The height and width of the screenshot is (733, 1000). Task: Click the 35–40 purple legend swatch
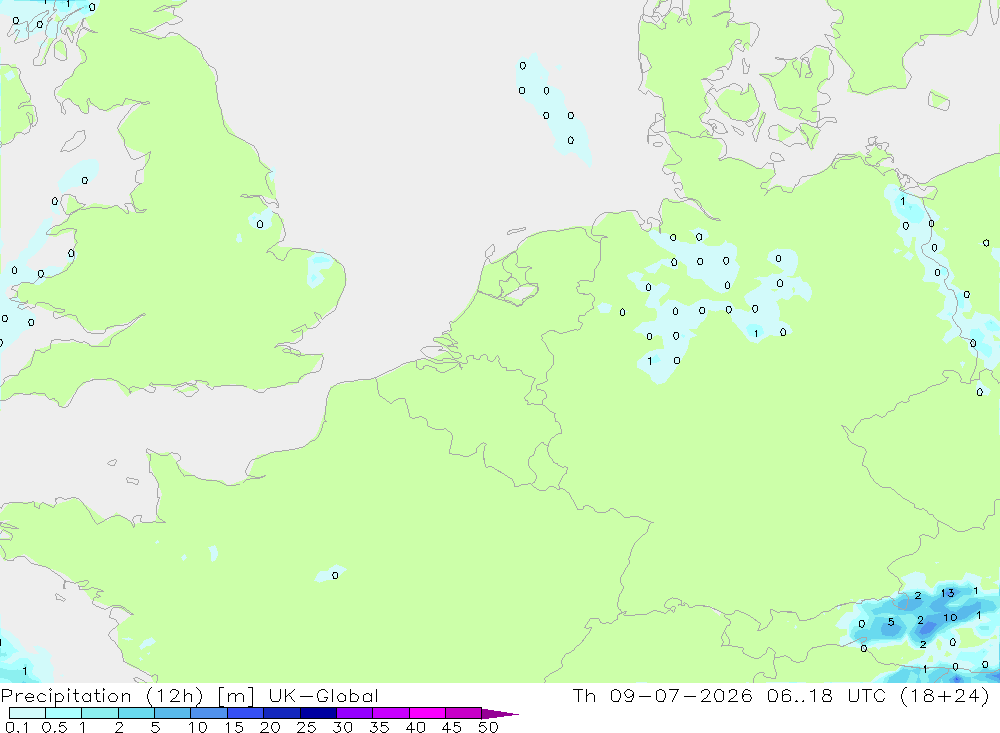click(x=390, y=713)
